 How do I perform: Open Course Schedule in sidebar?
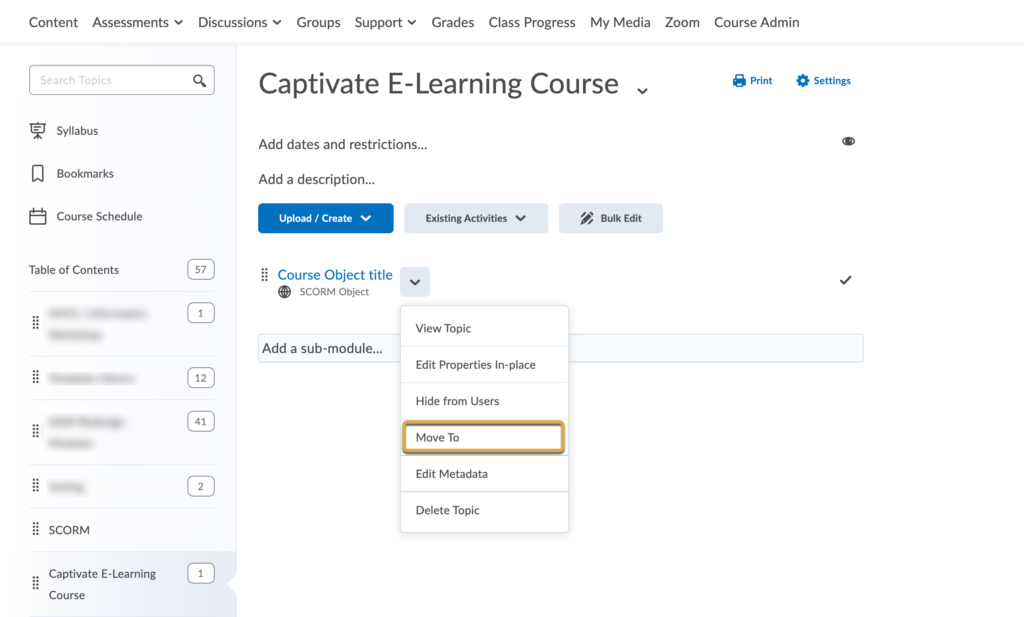pos(99,216)
